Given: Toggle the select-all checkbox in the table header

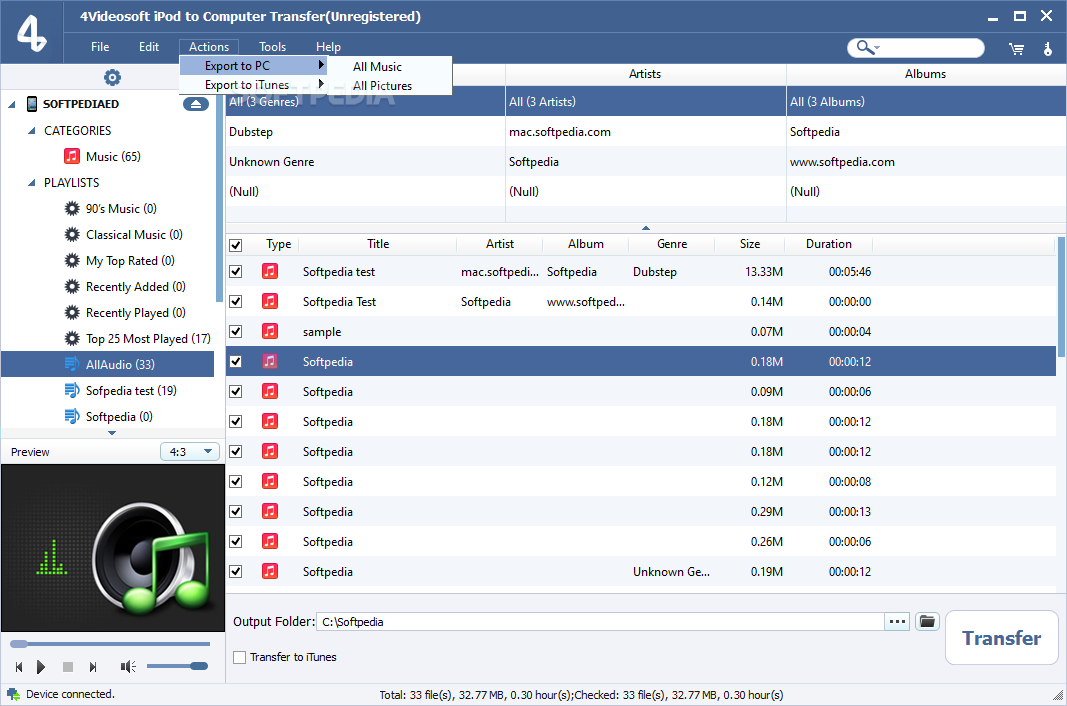Looking at the screenshot, I should 235,245.
